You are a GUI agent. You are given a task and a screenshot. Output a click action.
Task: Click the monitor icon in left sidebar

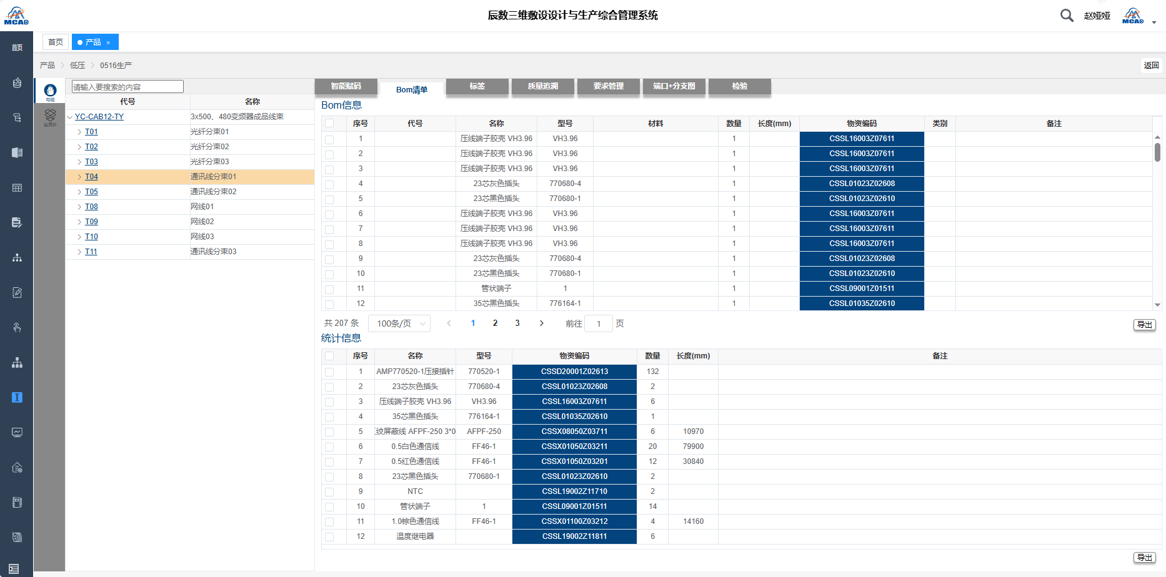click(x=17, y=432)
